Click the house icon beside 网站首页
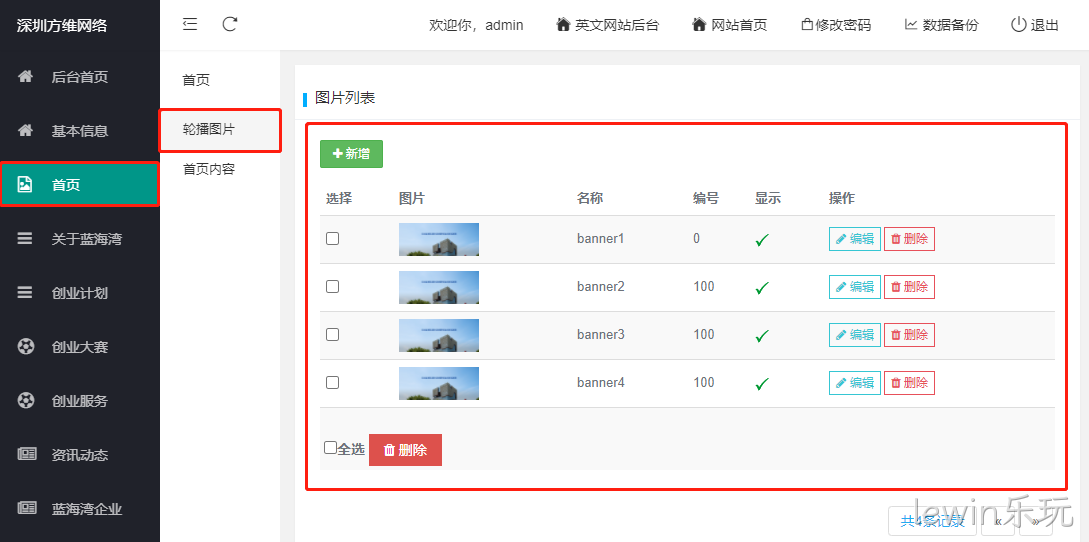This screenshot has height=542, width=1089. pyautogui.click(x=699, y=24)
